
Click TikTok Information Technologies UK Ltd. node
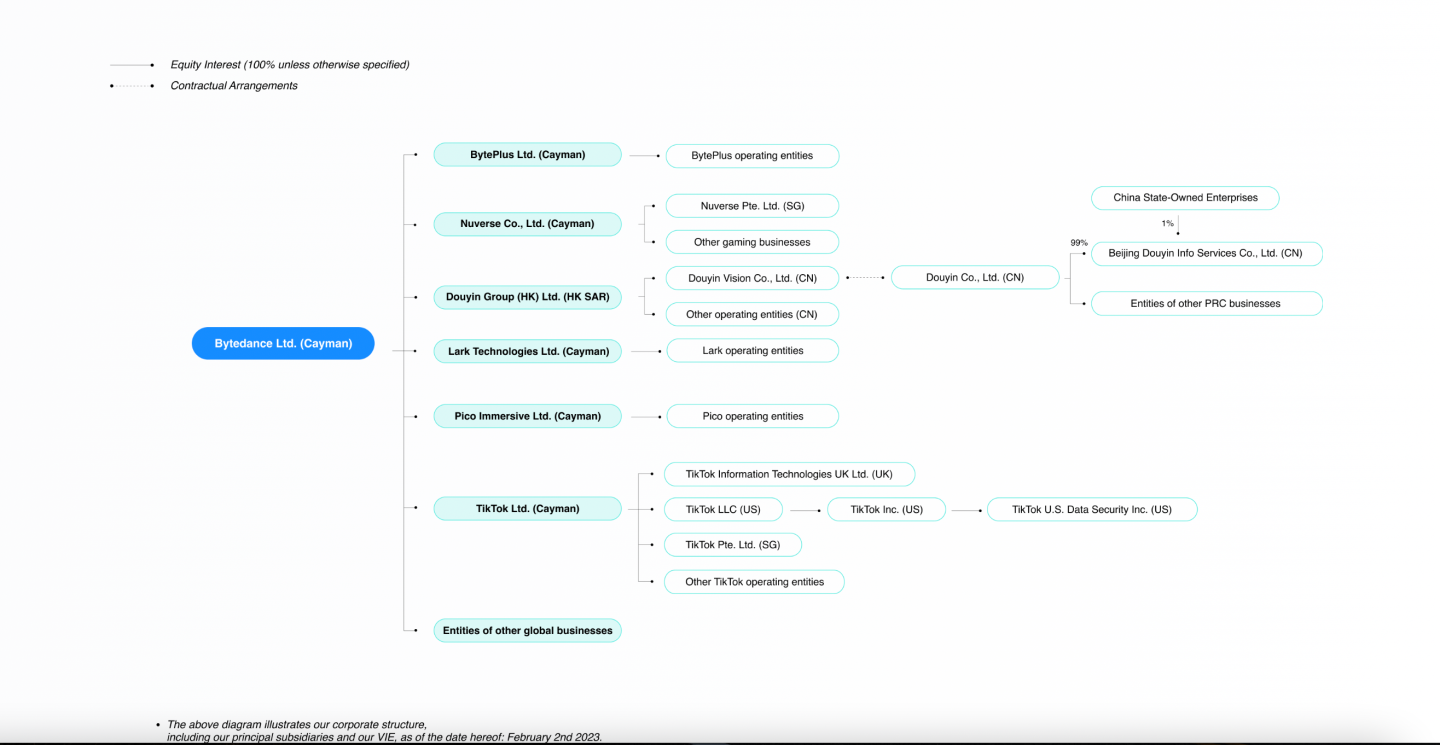(x=789, y=474)
